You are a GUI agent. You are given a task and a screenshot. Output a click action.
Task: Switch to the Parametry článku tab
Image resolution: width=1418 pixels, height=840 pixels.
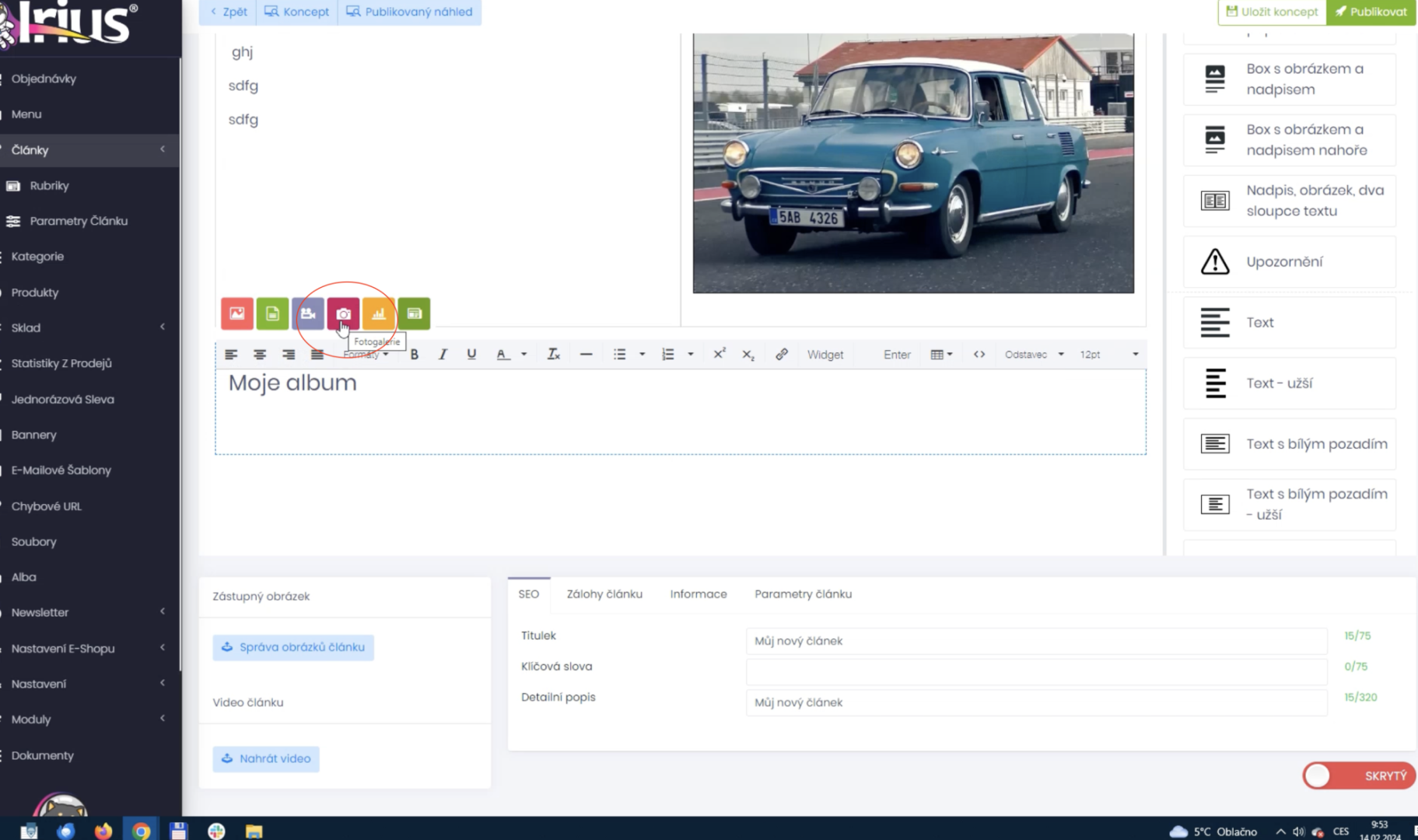pyautogui.click(x=803, y=594)
